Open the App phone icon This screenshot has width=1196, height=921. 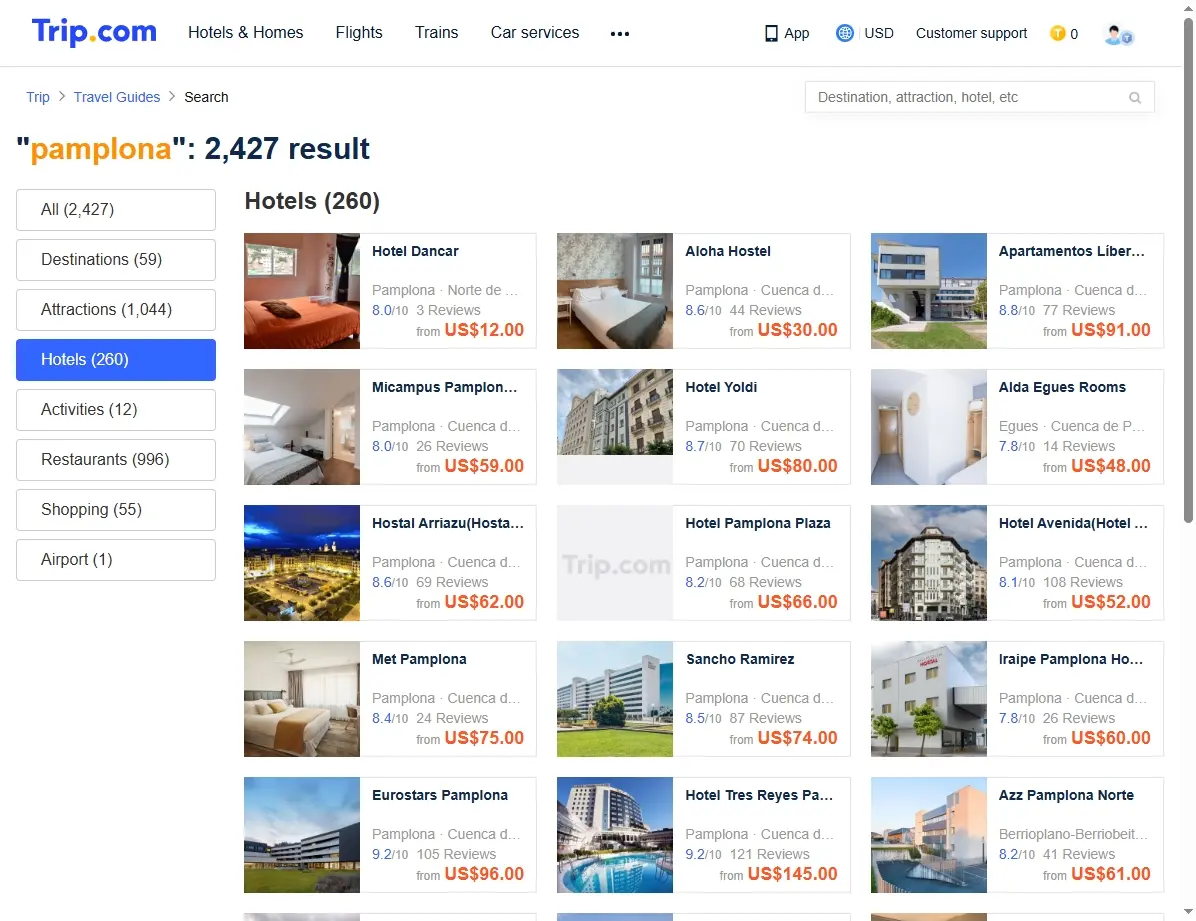771,34
